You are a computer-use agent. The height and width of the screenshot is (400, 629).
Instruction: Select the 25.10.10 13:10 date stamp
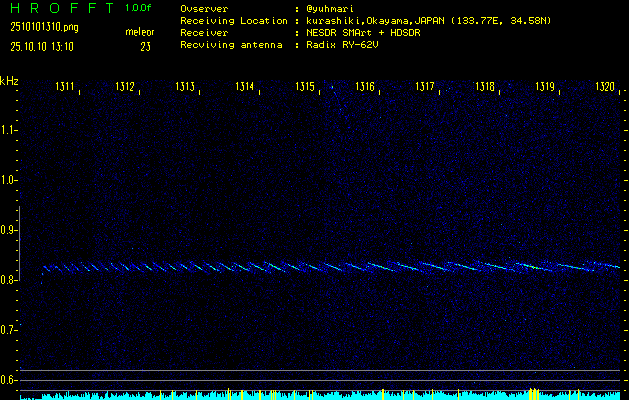coord(43,46)
